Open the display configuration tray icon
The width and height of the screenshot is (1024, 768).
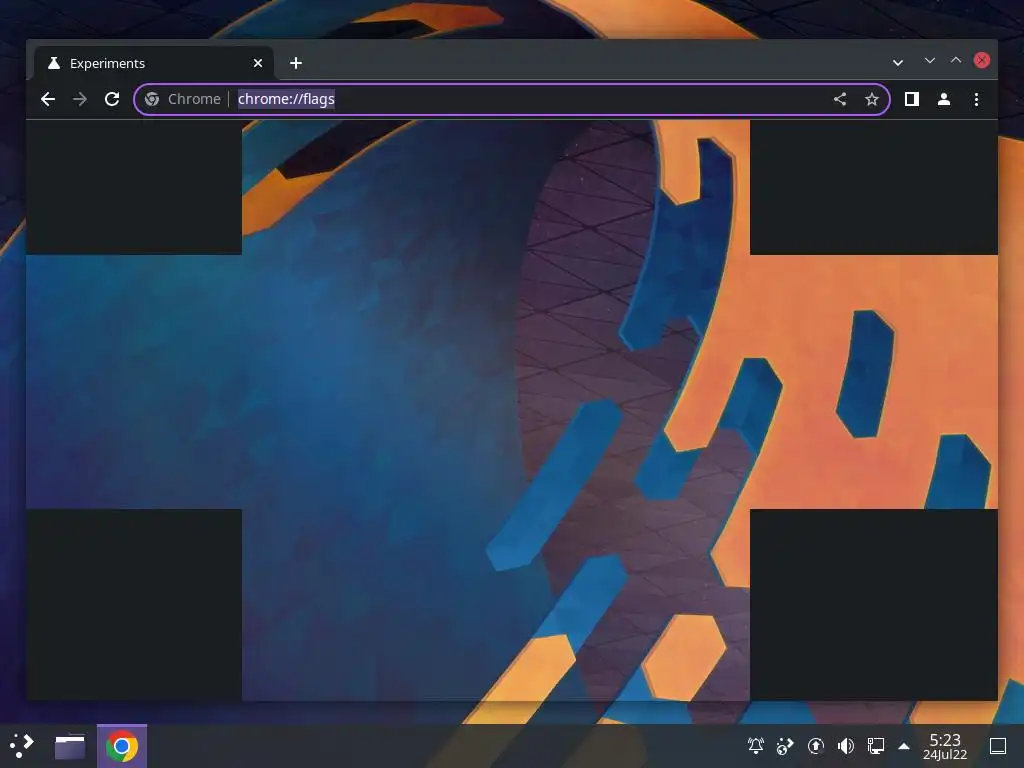pyautogui.click(x=876, y=746)
